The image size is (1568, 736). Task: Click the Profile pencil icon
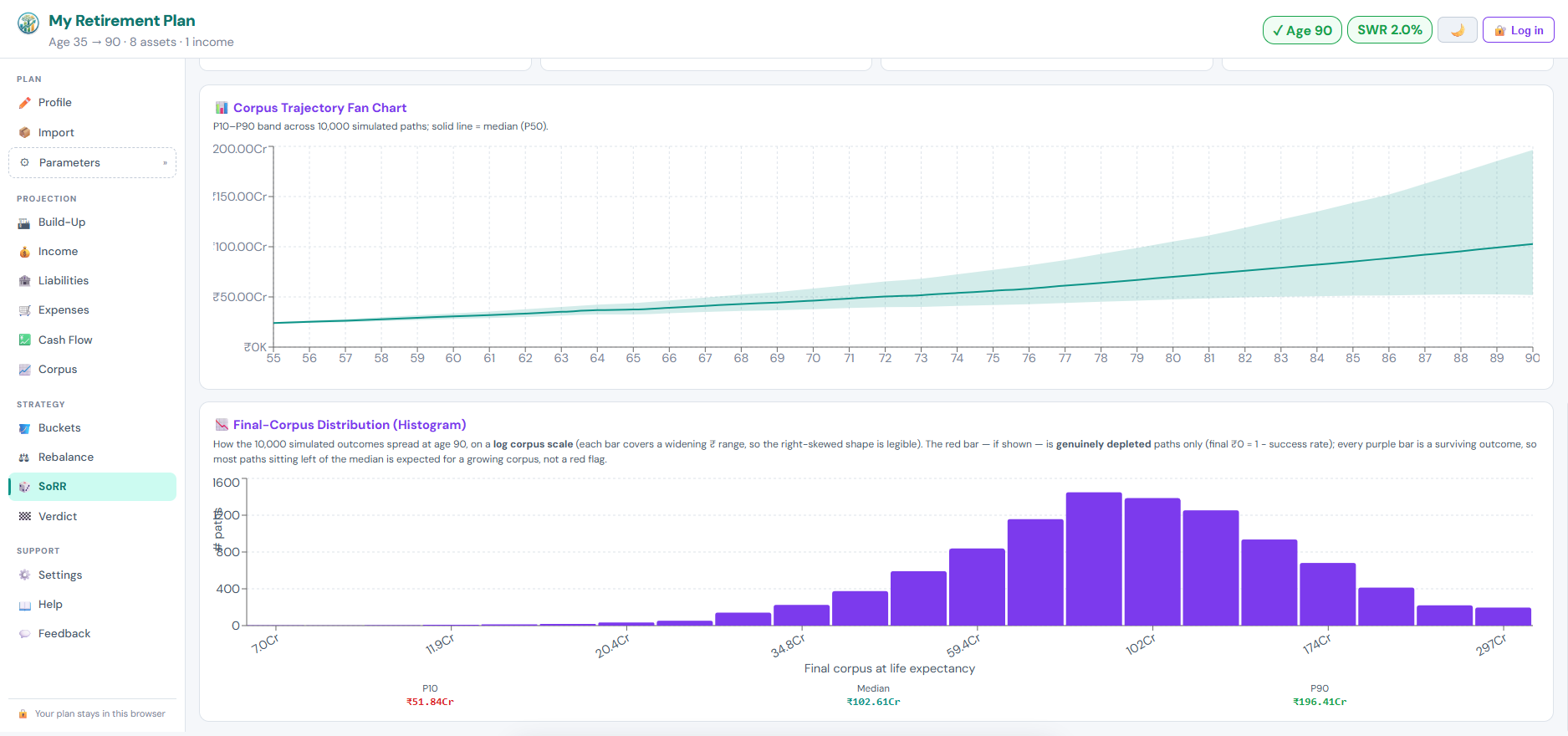tap(25, 103)
